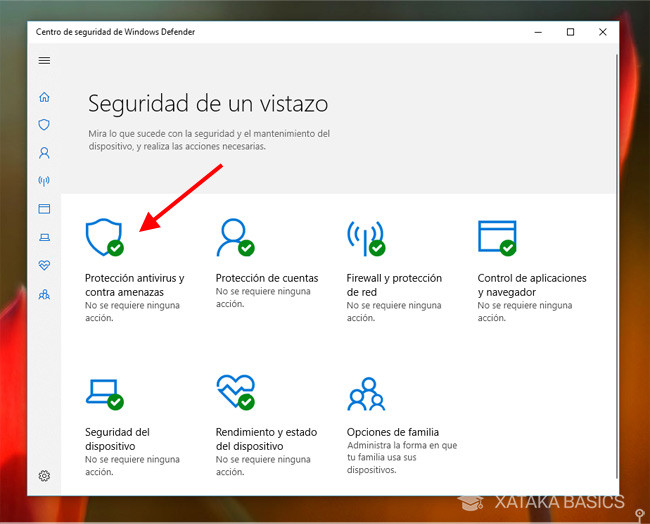Go to Home in the sidebar
650x524 pixels.
(44, 97)
